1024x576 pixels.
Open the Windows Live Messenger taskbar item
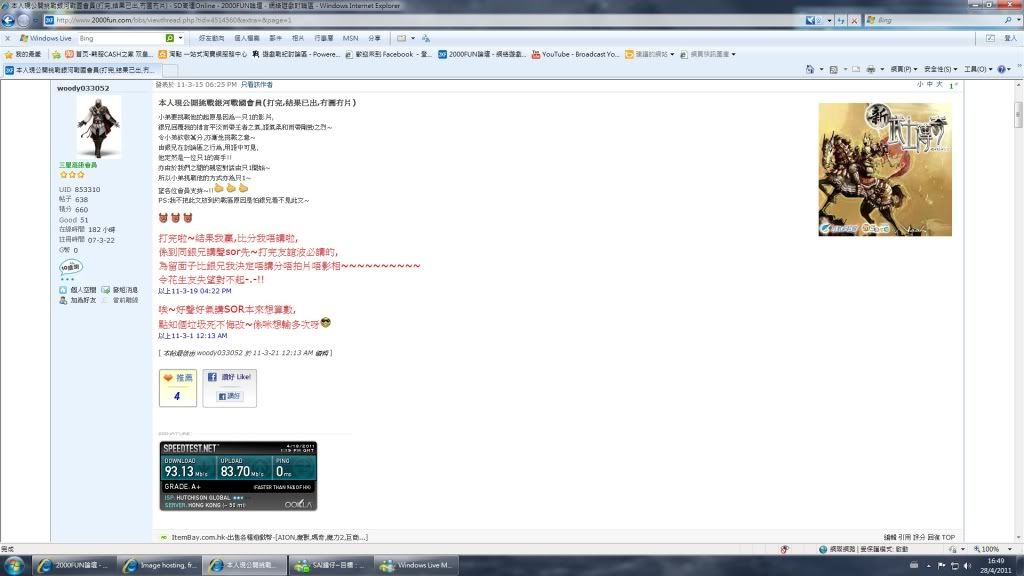(x=420, y=565)
